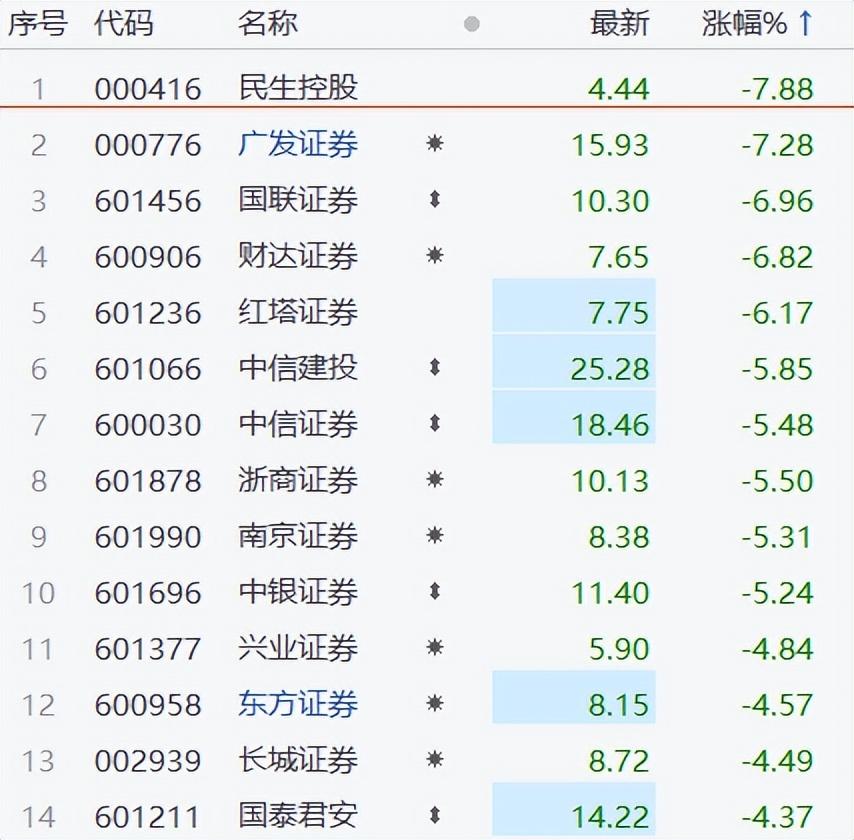This screenshot has width=854, height=840.
Task: Select the 国联证券 stock name
Action: 298,200
